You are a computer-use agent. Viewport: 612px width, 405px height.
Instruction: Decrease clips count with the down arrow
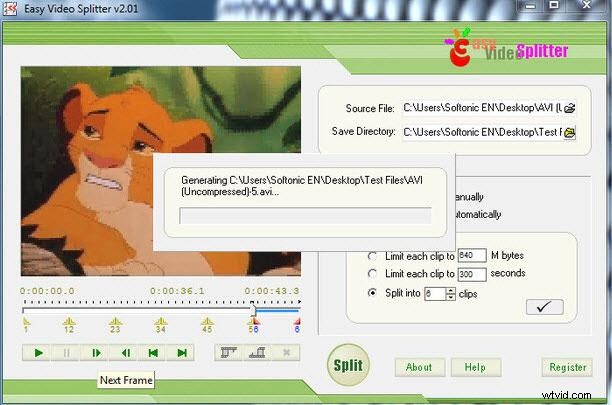click(x=451, y=297)
